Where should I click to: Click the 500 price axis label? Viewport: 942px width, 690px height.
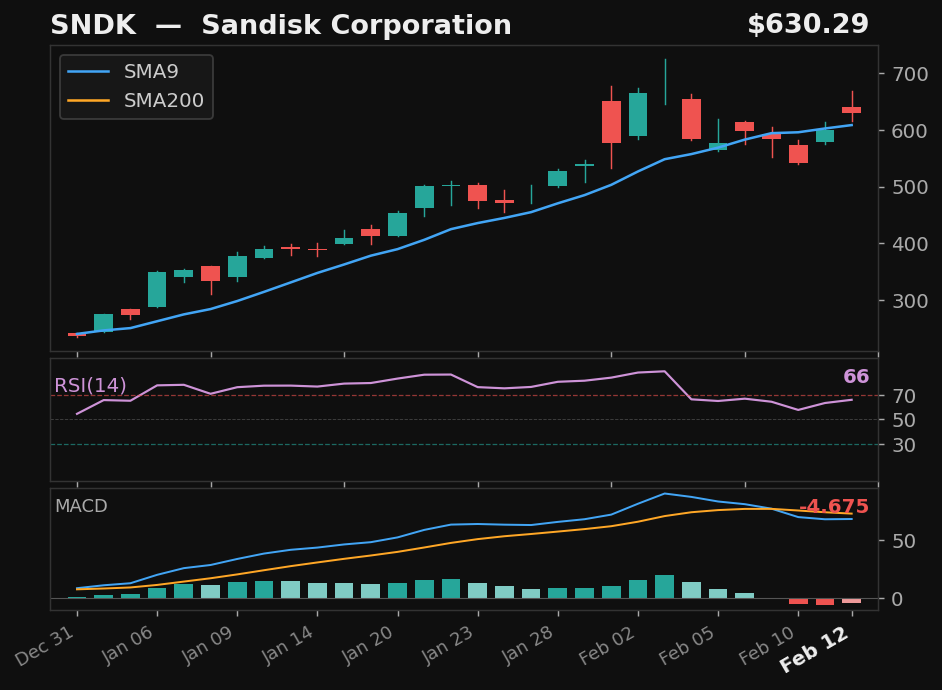pyautogui.click(x=910, y=187)
